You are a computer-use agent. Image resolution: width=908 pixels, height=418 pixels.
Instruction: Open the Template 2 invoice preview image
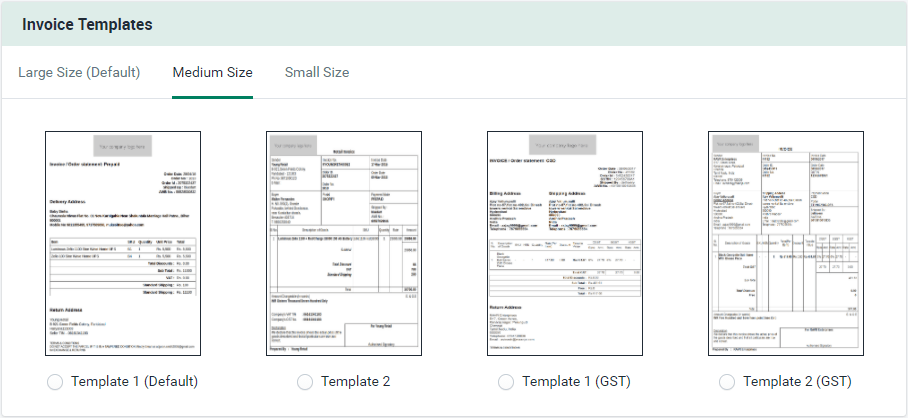pyautogui.click(x=343, y=243)
